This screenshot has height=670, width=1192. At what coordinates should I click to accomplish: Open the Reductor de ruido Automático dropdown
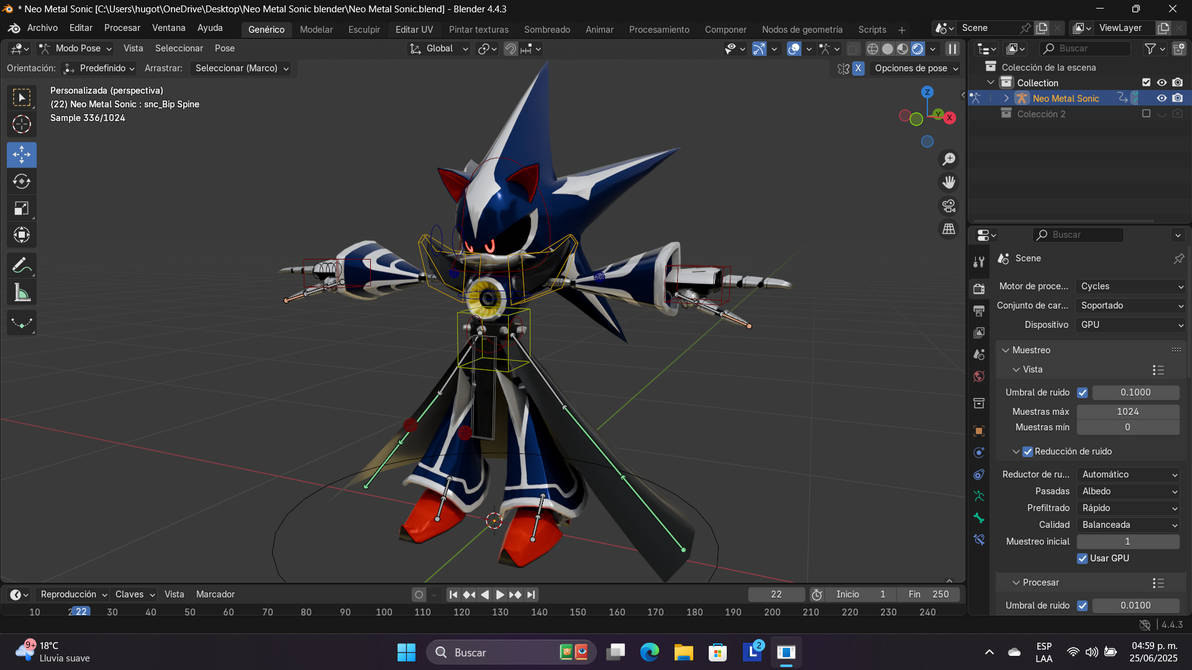(1129, 475)
